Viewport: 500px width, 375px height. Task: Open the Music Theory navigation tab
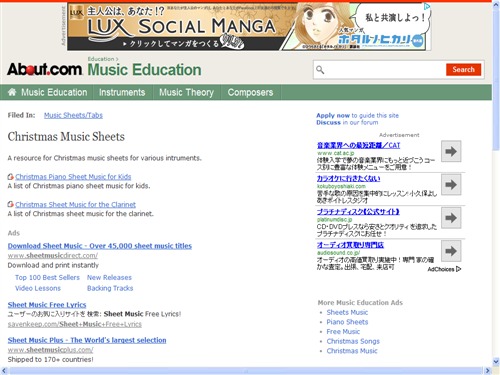(x=186, y=92)
